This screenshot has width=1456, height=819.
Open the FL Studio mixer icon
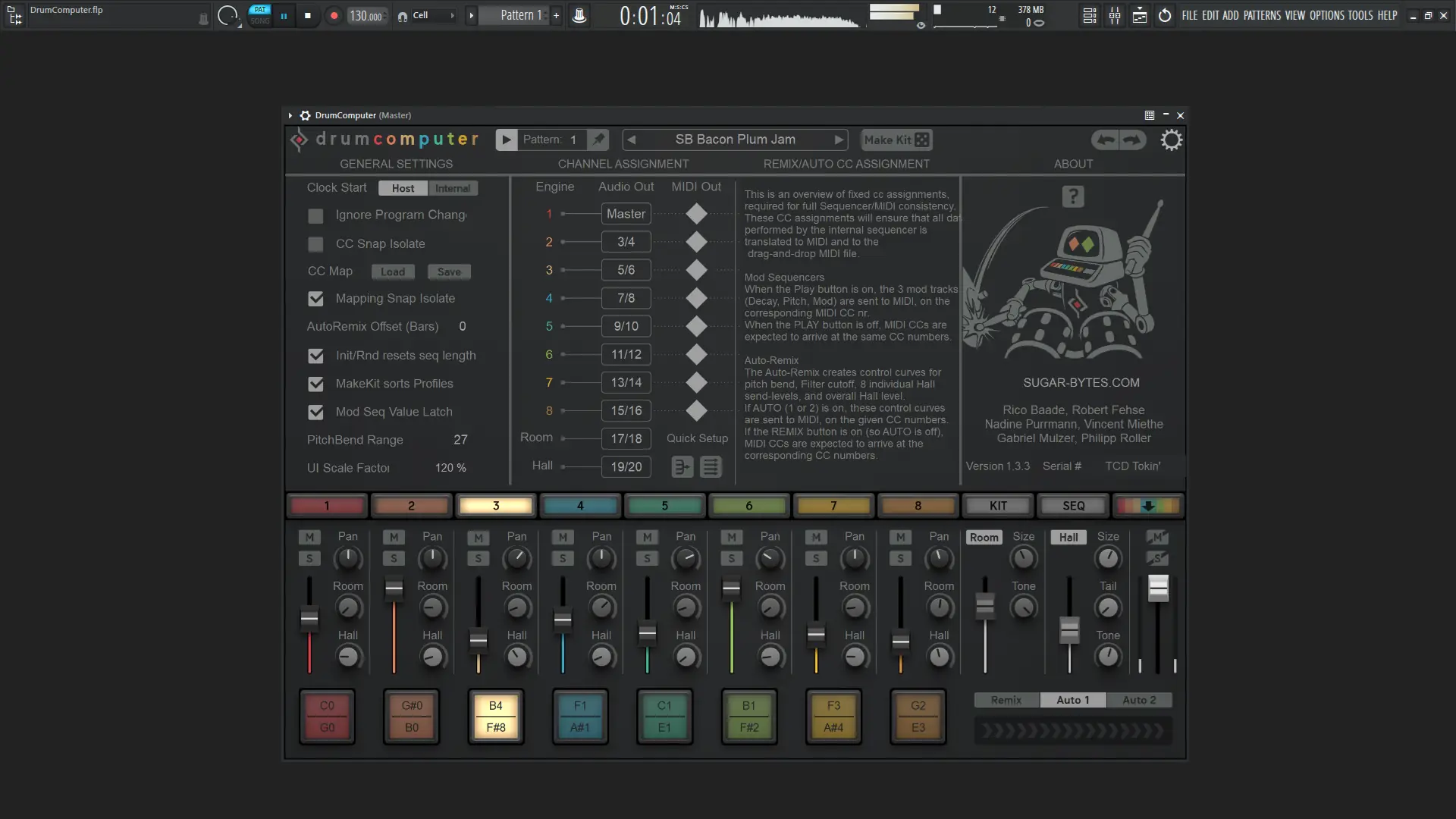(1115, 15)
